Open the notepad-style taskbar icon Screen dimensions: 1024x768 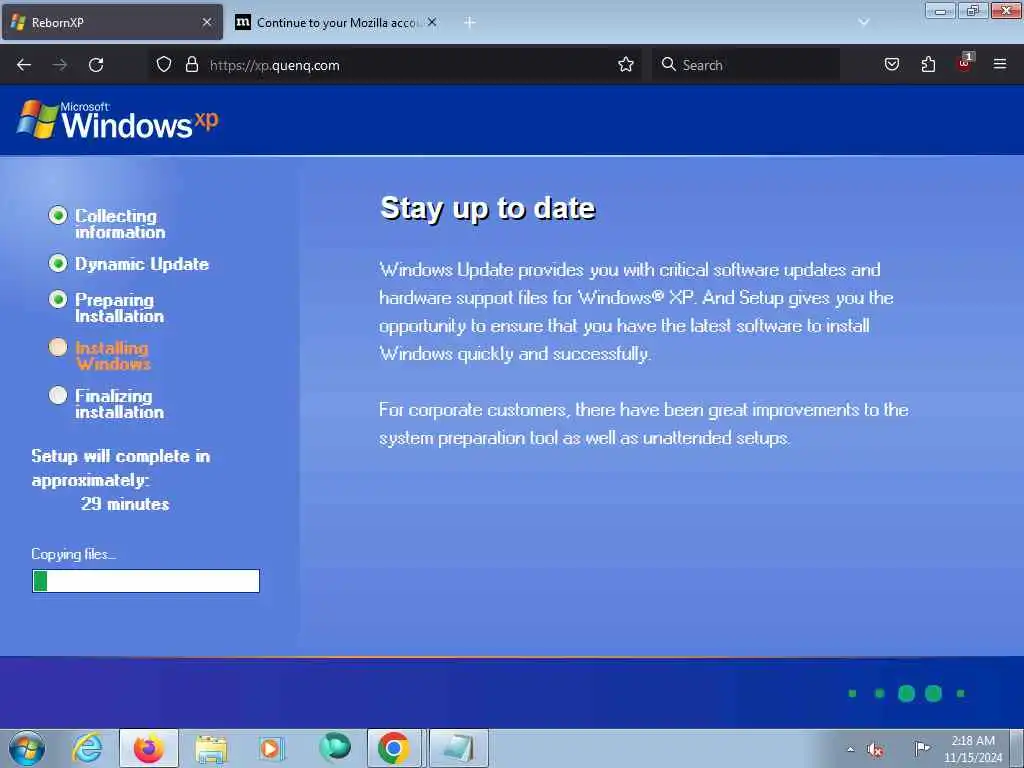[x=458, y=748]
